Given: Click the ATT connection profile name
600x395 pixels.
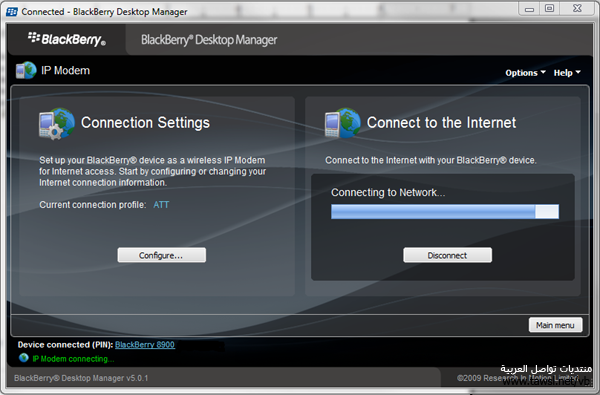Looking at the screenshot, I should (161, 205).
